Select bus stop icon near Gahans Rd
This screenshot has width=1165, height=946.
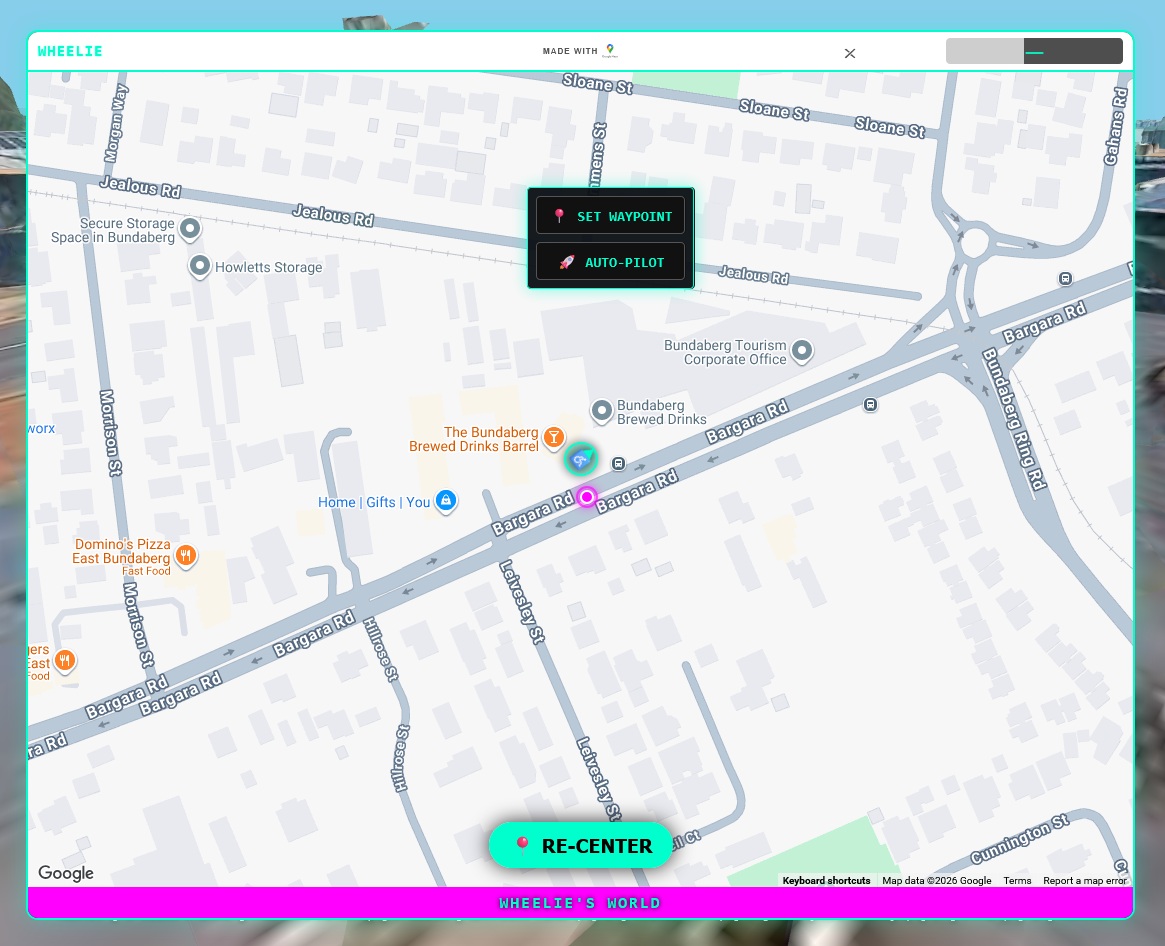1065,278
